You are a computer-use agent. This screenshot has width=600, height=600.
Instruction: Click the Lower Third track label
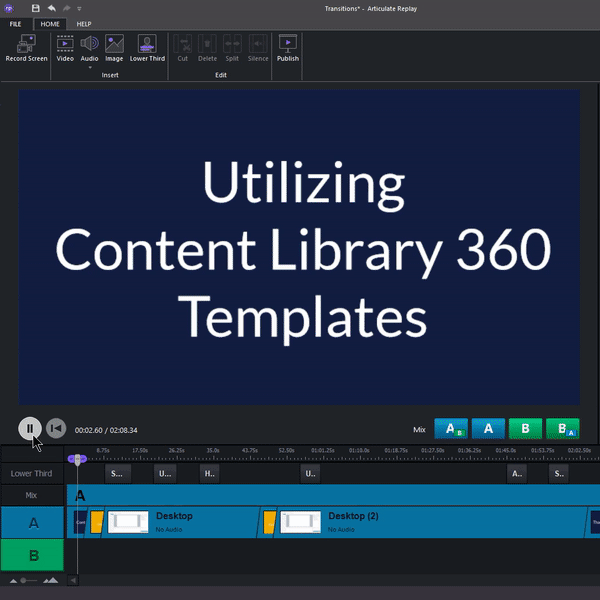pos(31,474)
